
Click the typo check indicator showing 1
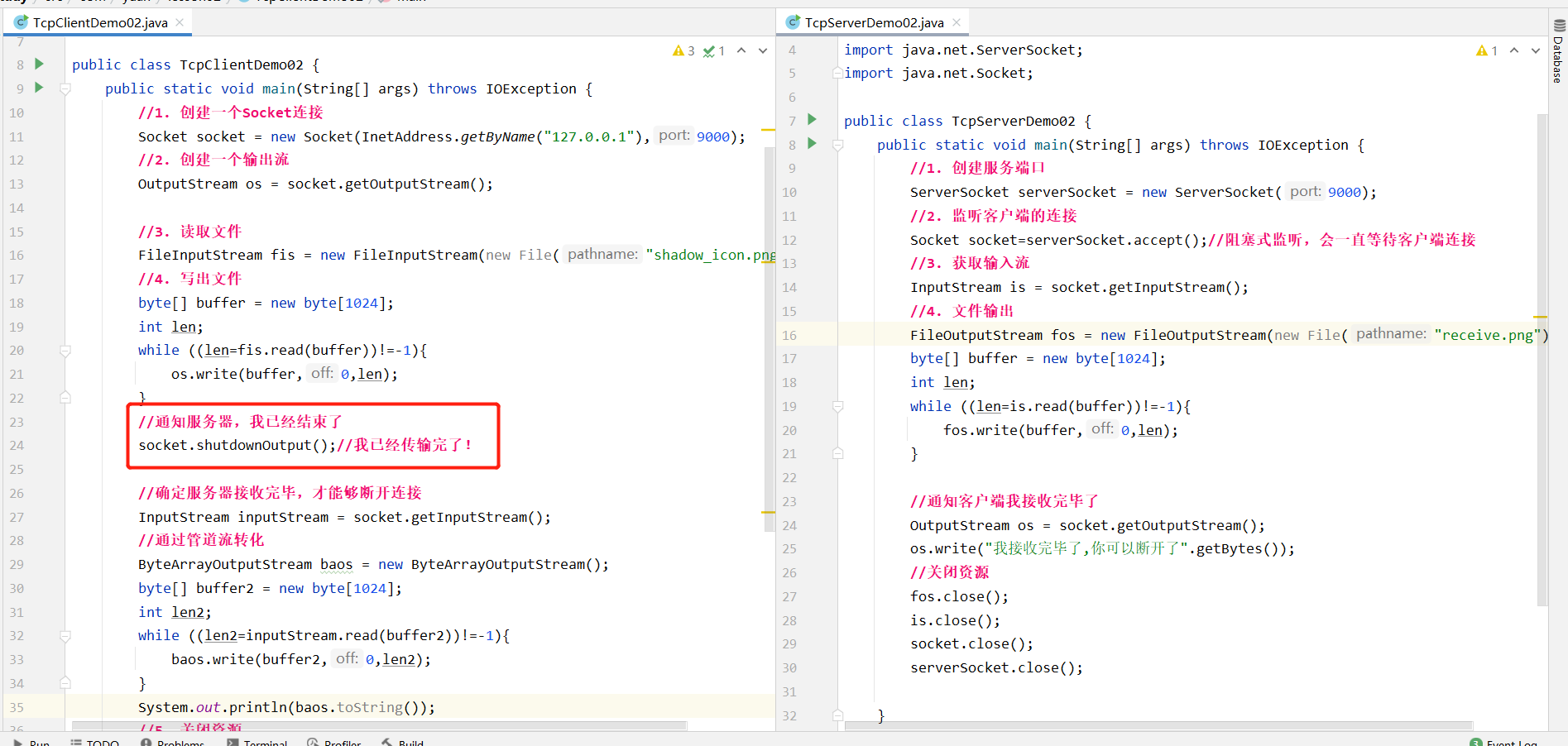coord(714,50)
